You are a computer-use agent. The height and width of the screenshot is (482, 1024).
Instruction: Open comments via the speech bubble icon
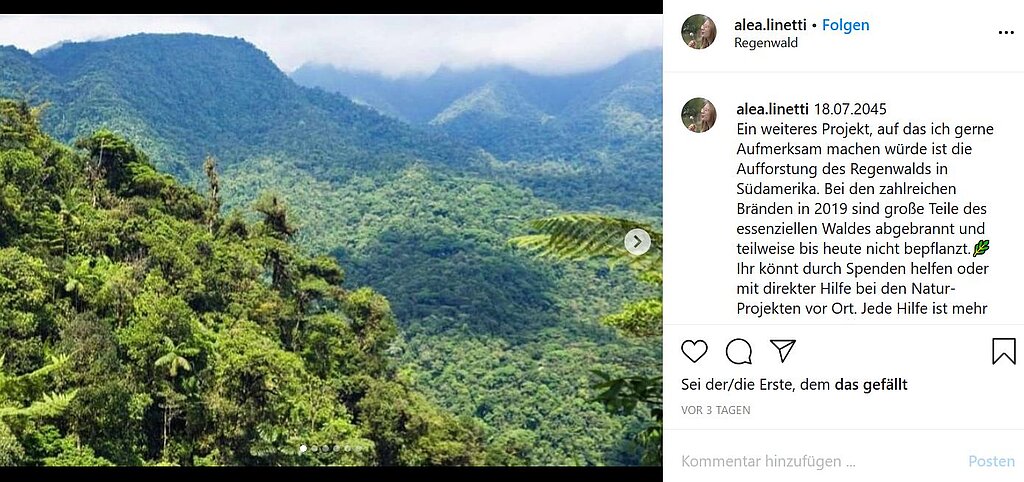click(x=739, y=351)
